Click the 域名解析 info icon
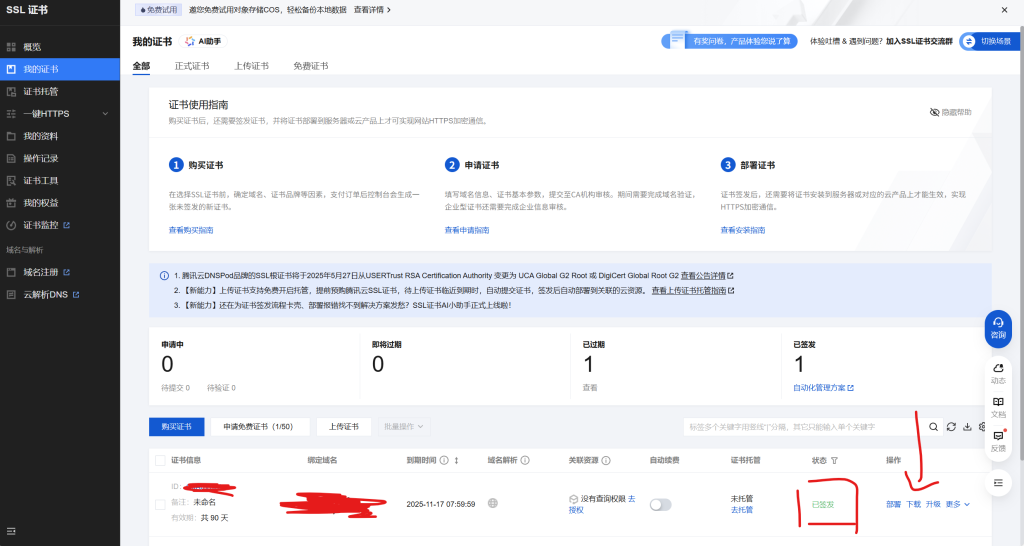This screenshot has width=1024, height=546. (525, 460)
